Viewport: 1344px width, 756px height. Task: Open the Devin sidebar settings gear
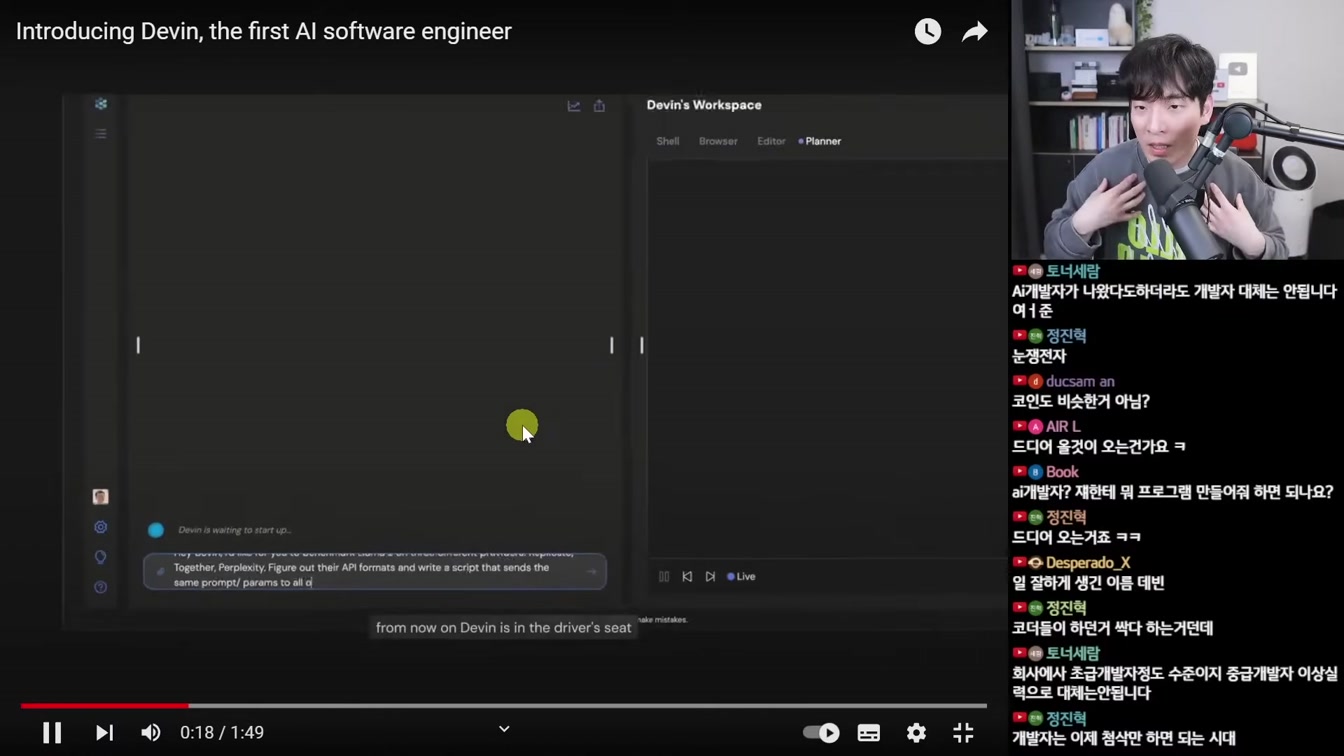point(100,527)
